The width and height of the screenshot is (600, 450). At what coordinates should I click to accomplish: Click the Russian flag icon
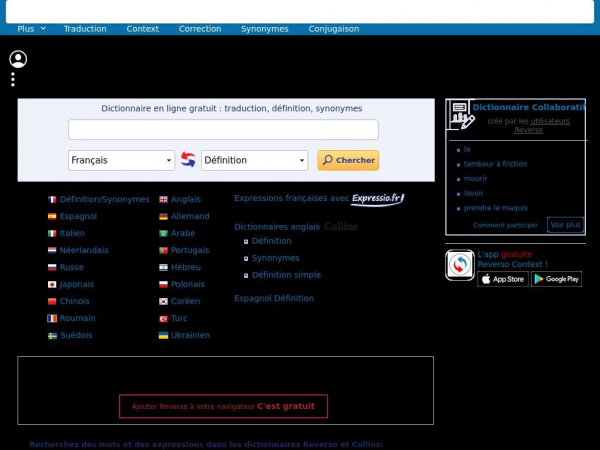(x=52, y=267)
